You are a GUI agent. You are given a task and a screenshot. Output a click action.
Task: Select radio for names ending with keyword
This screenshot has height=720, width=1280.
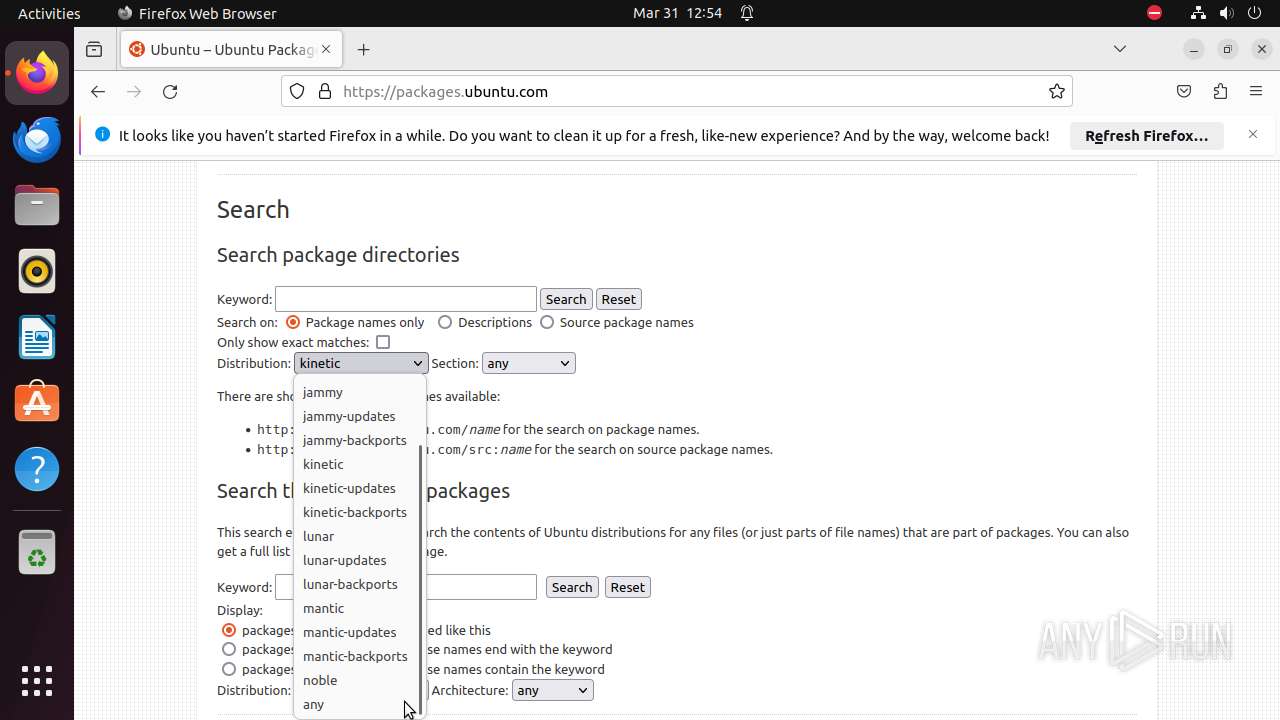(229, 649)
